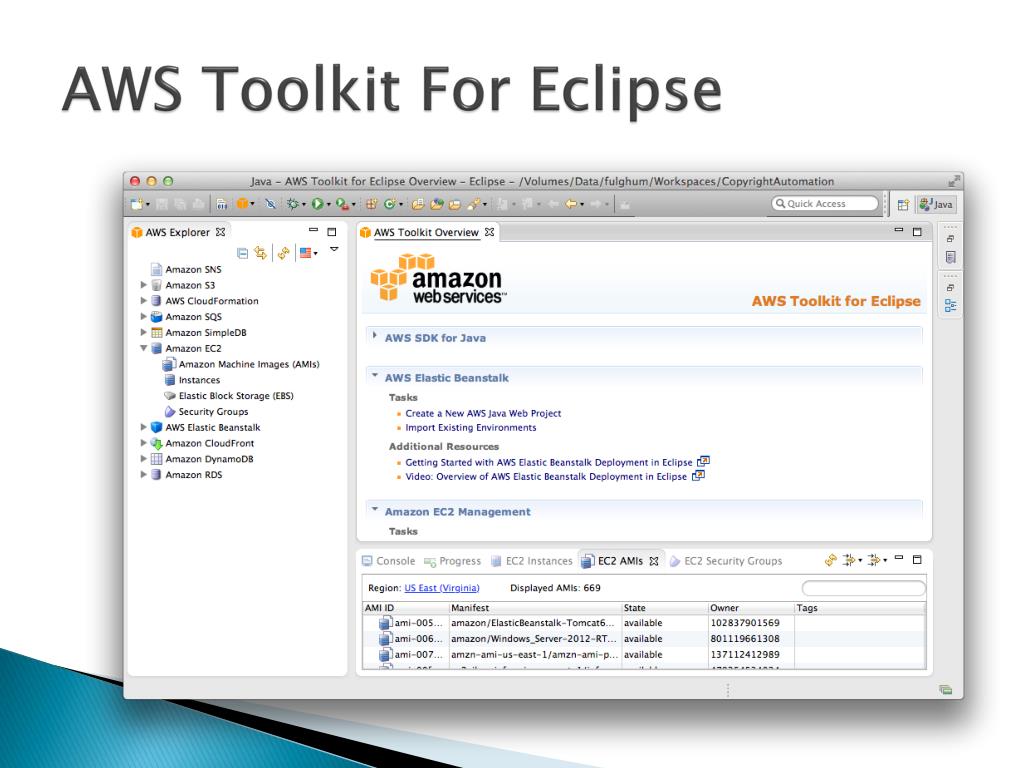The width and height of the screenshot is (1024, 768).
Task: Sort the table by Owner column header
Action: pos(750,608)
